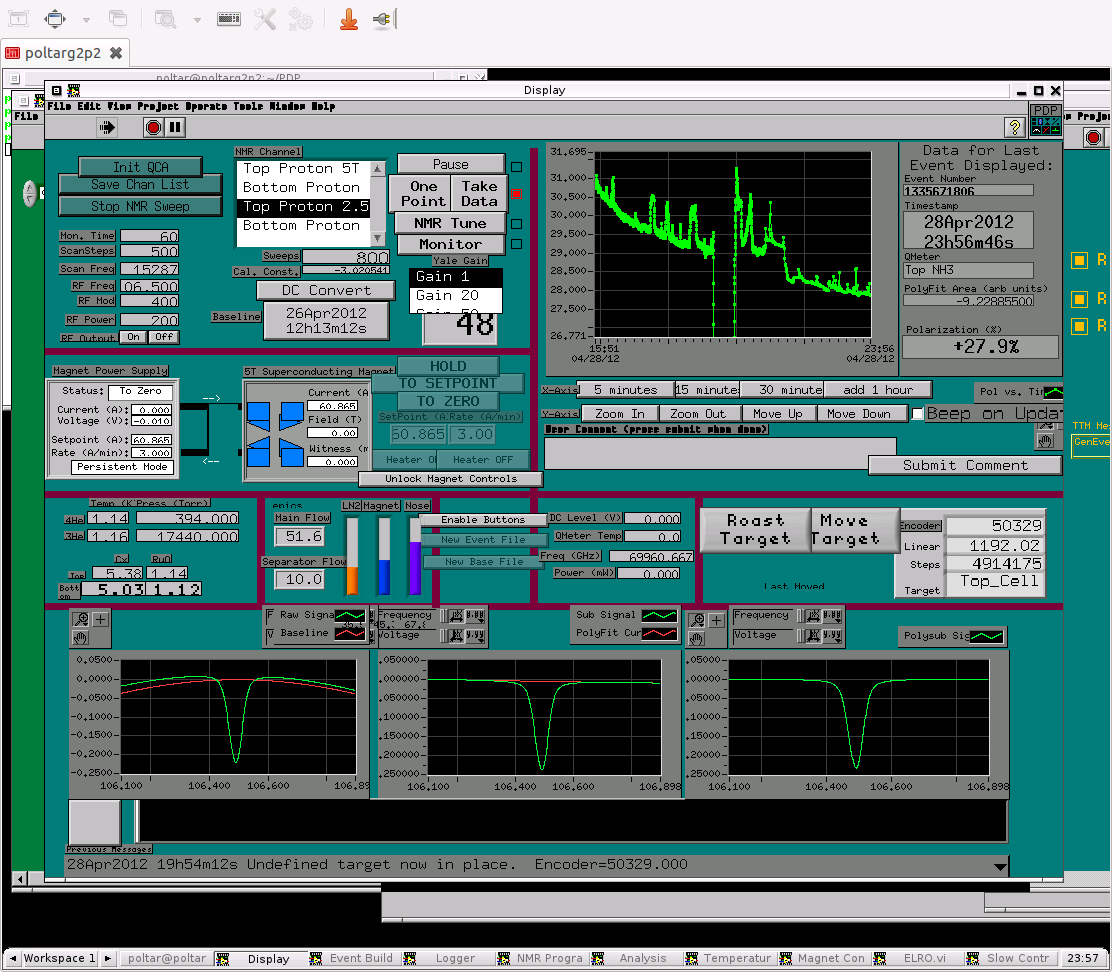Turn the magnet Heater OFF
The height and width of the screenshot is (972, 1112).
pyautogui.click(x=484, y=459)
